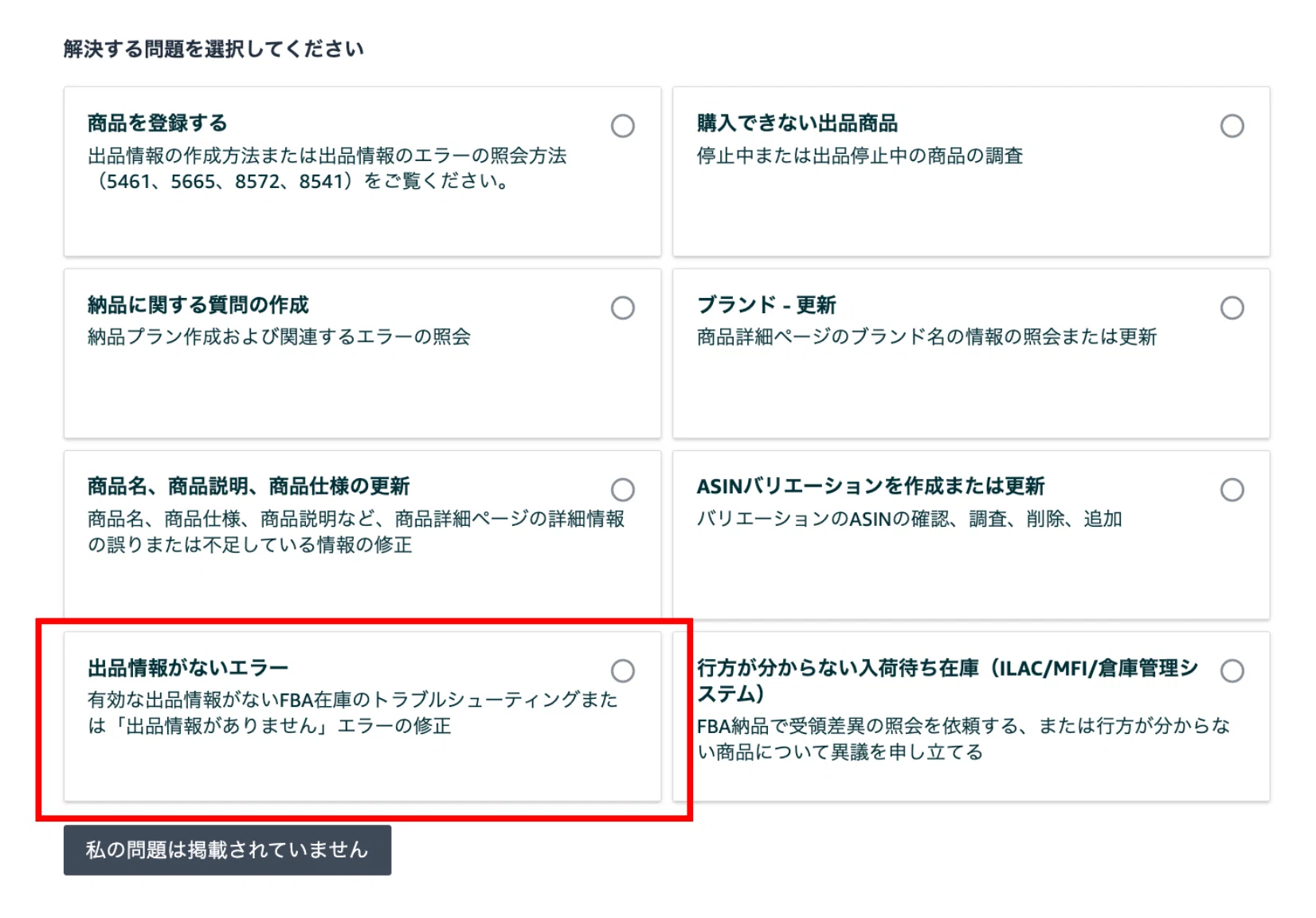
Task: Pick 行方が分からない入荷待ち在庫 radio button
Action: [x=1232, y=671]
